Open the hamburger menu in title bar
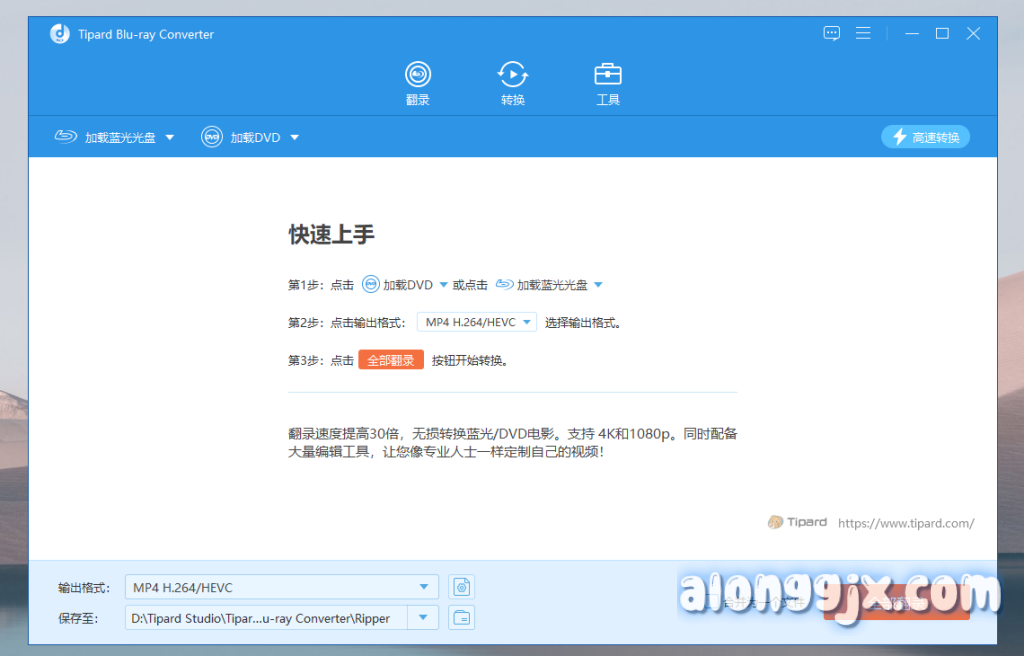Image resolution: width=1024 pixels, height=656 pixels. 864,34
